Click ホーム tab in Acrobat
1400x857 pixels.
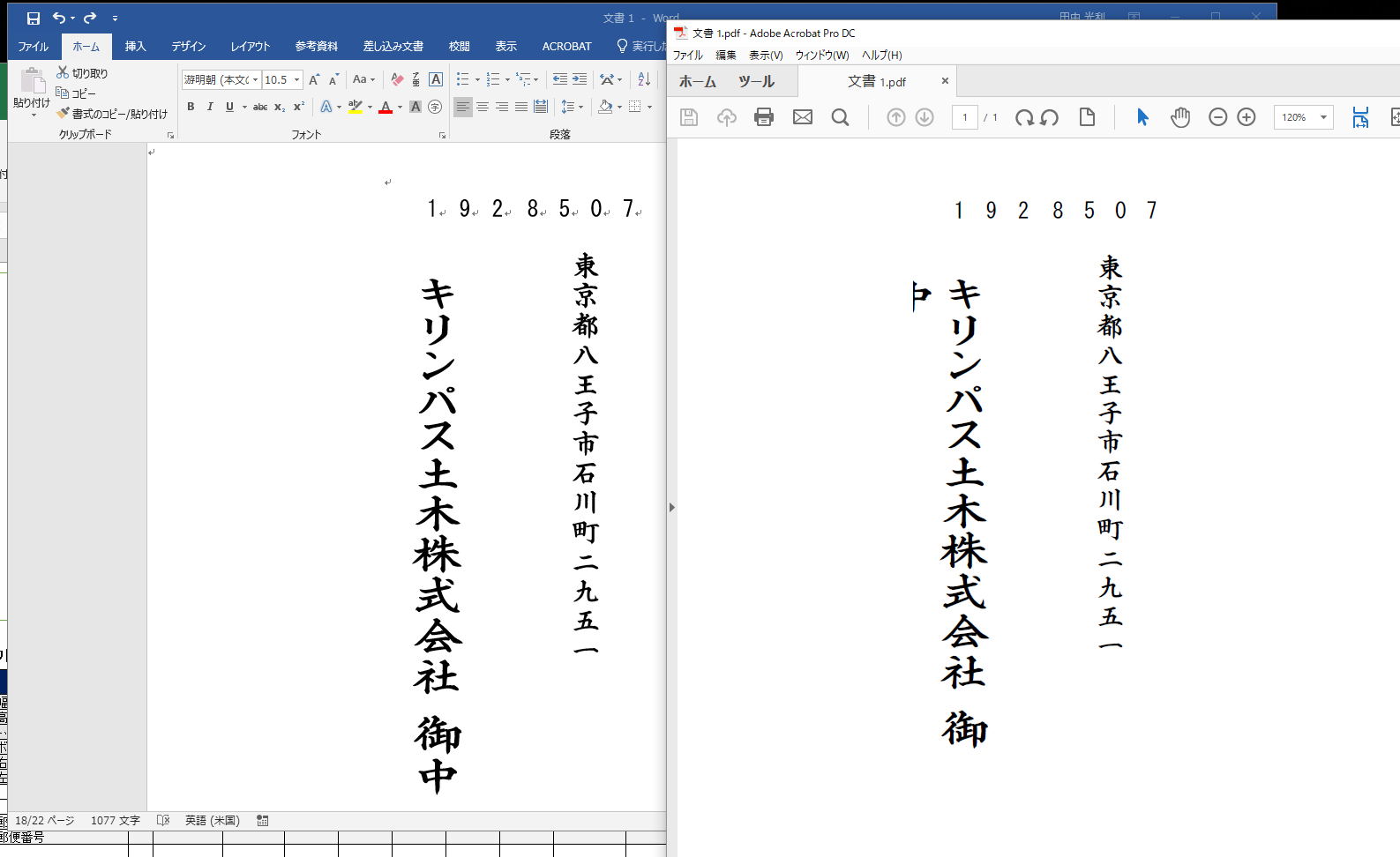698,81
